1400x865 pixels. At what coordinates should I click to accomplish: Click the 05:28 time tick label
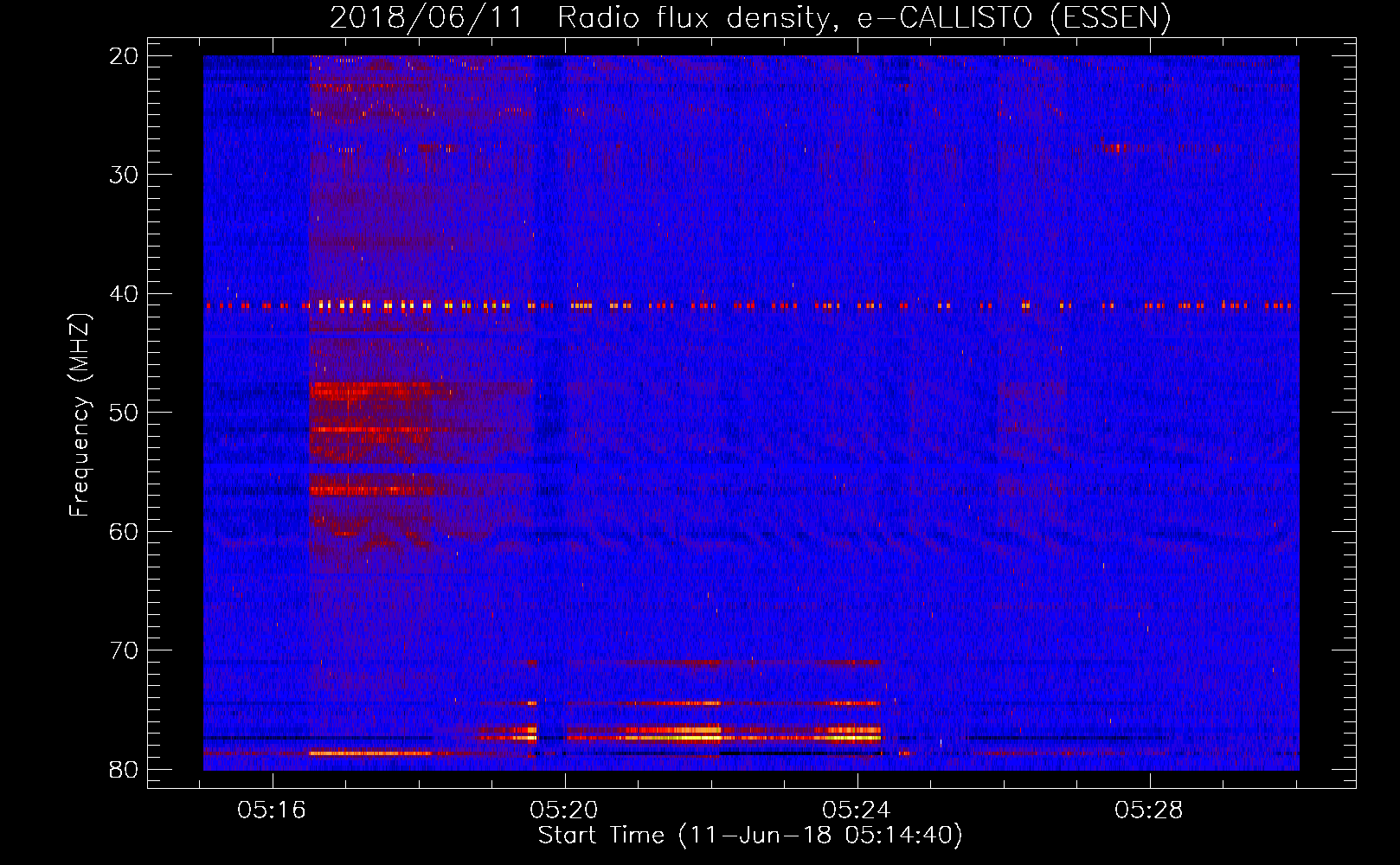coord(1149,810)
